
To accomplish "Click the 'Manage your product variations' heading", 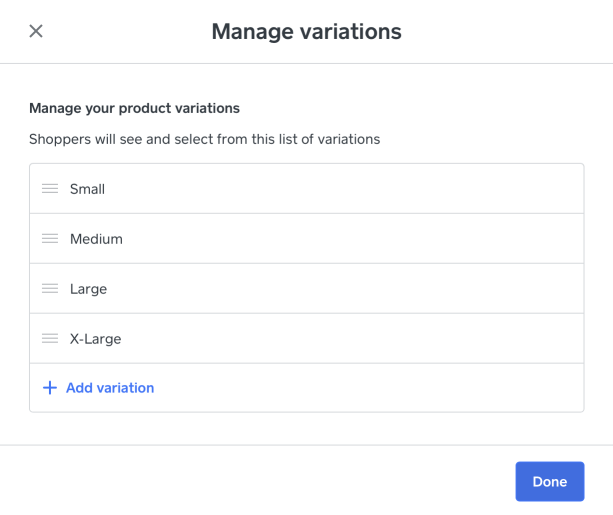I will coord(134,108).
